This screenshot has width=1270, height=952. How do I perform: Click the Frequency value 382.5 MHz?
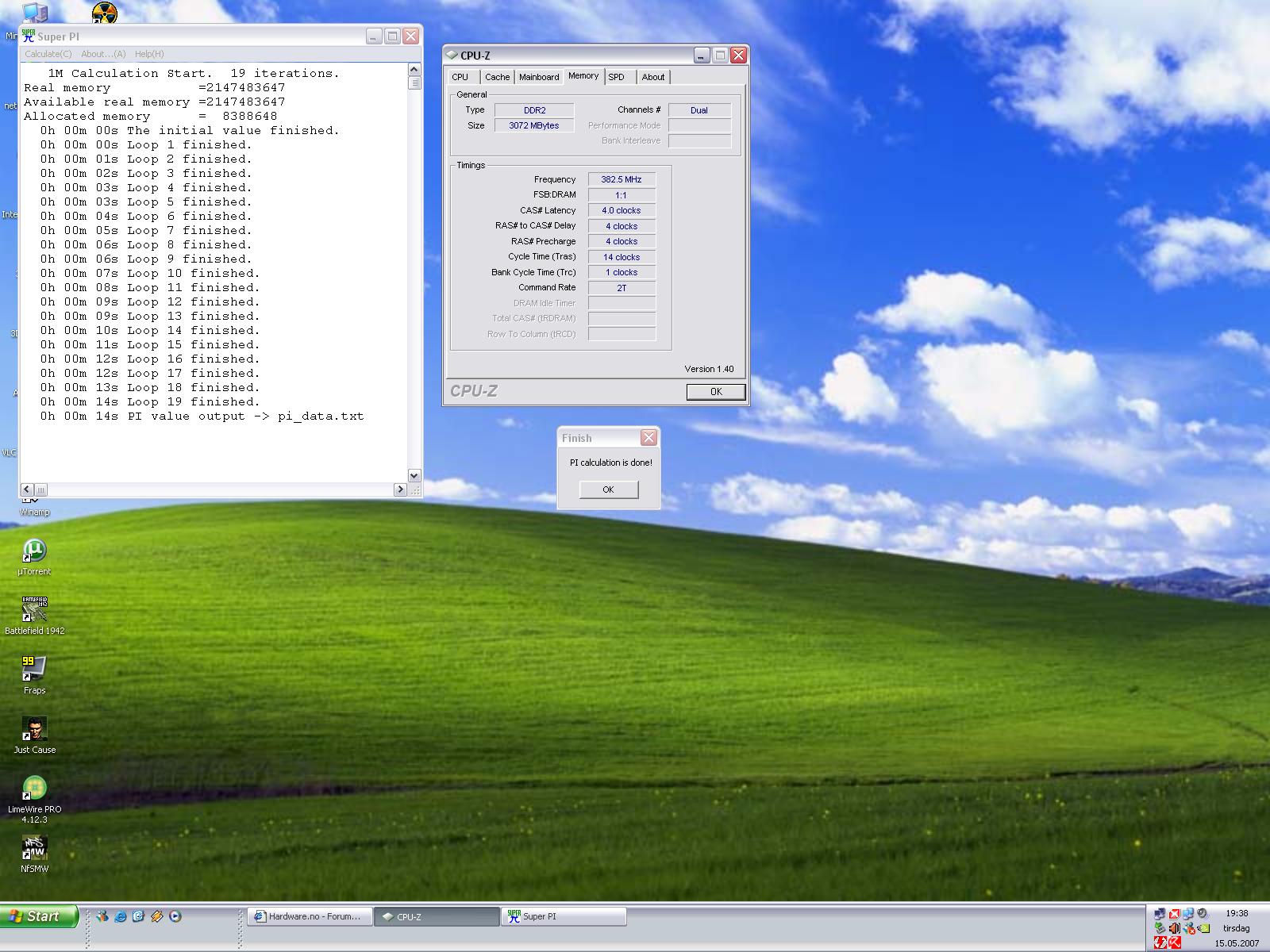point(622,179)
